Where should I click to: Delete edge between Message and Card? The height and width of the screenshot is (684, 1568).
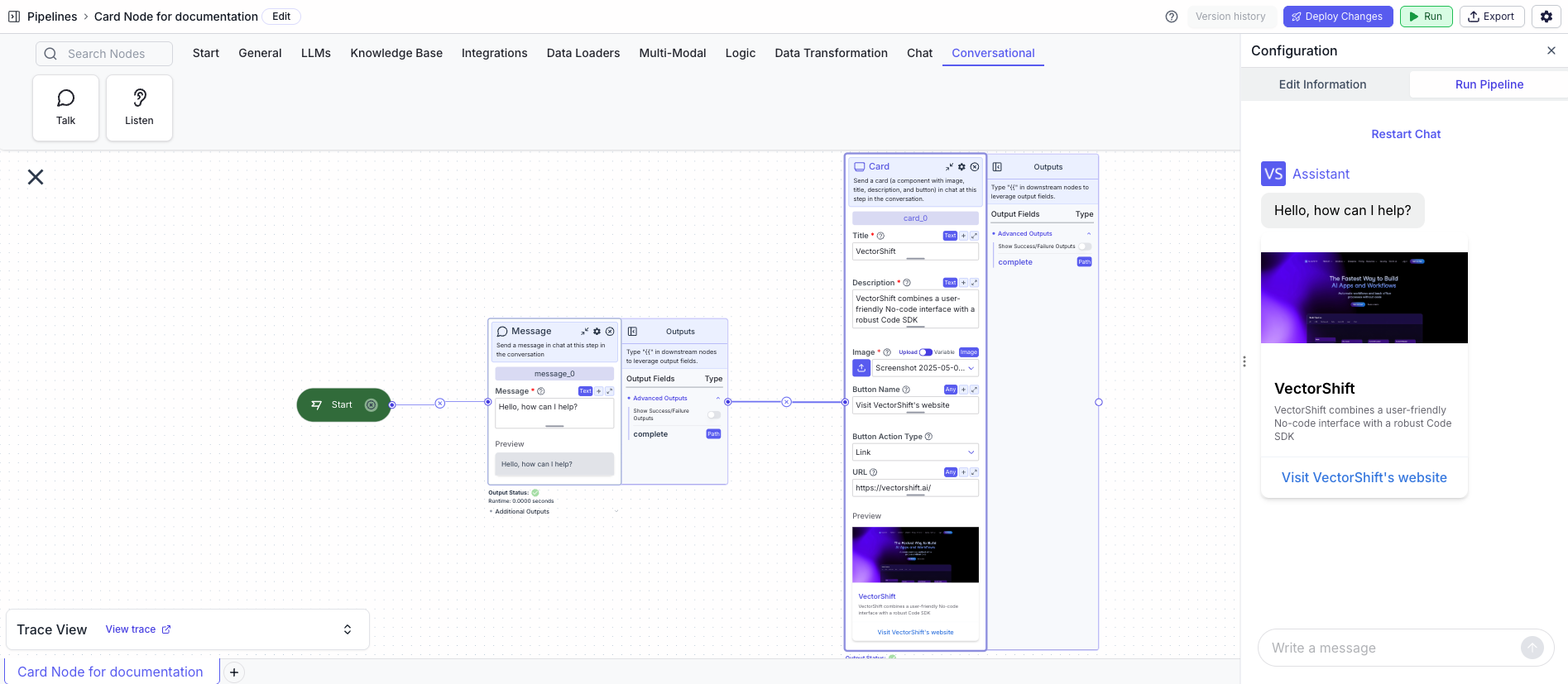(x=787, y=402)
